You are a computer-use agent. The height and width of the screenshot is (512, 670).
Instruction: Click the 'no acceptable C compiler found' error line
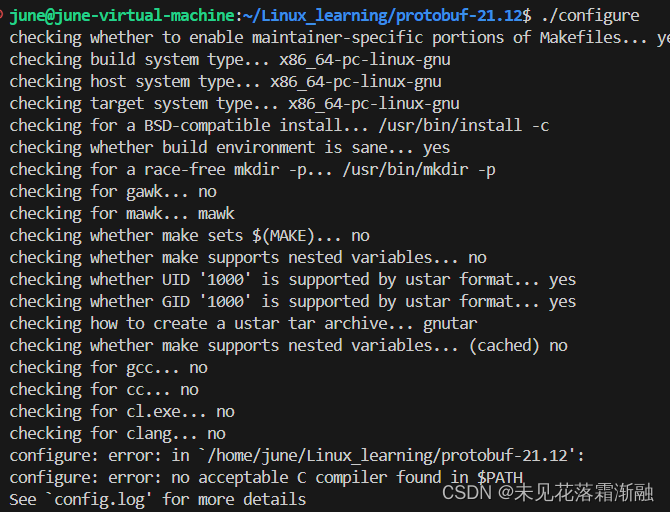pyautogui.click(x=266, y=478)
